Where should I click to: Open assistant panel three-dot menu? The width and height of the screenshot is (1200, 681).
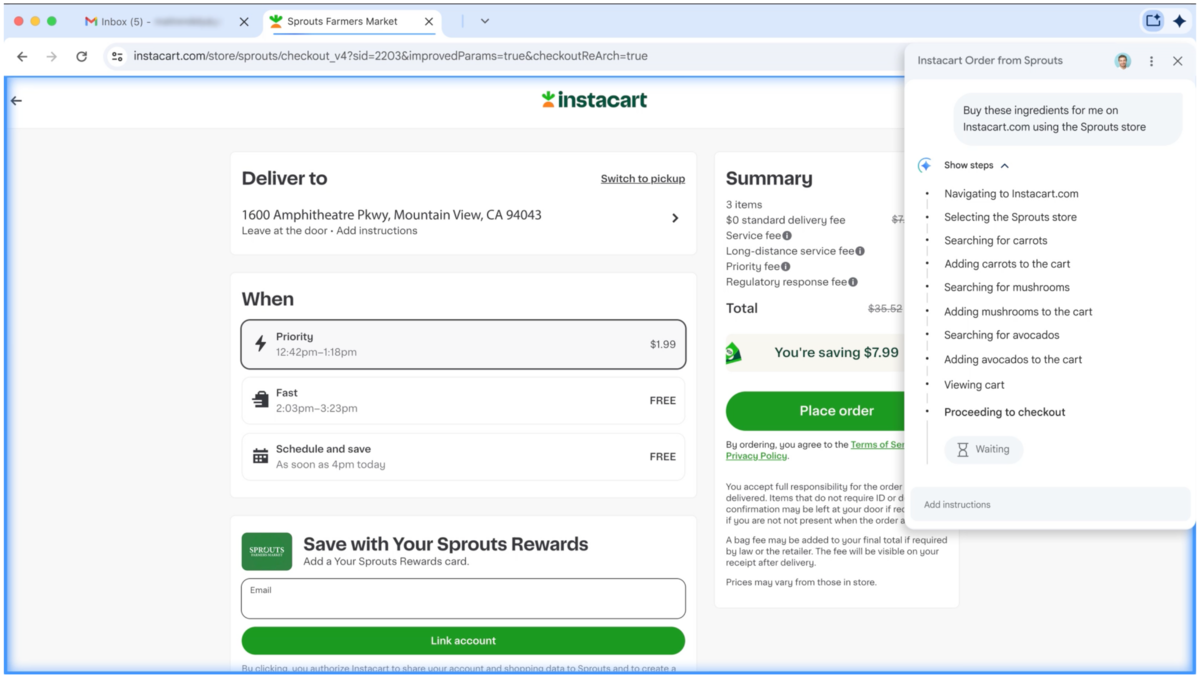coord(1151,61)
